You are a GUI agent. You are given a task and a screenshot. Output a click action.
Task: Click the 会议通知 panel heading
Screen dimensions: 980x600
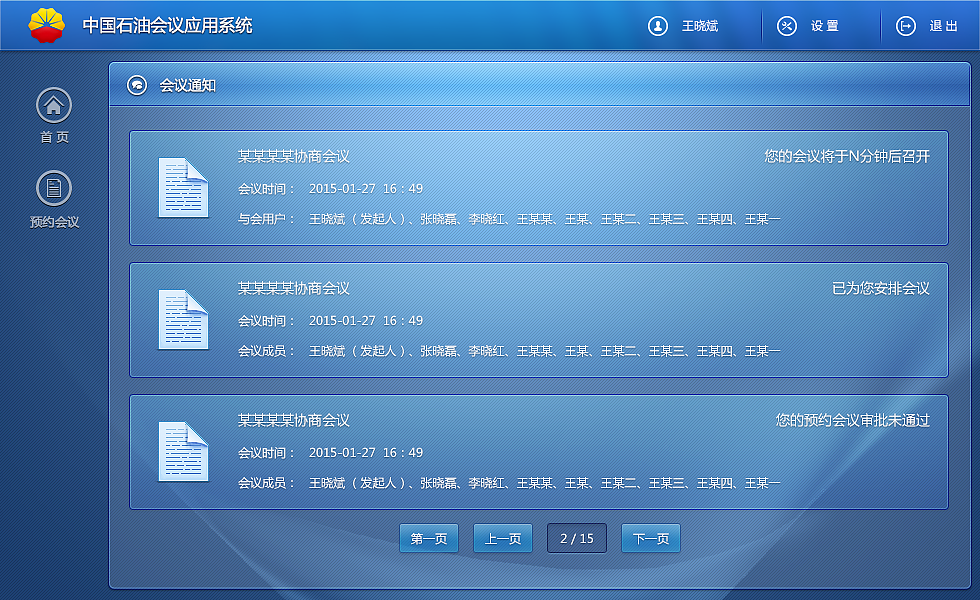coord(188,85)
